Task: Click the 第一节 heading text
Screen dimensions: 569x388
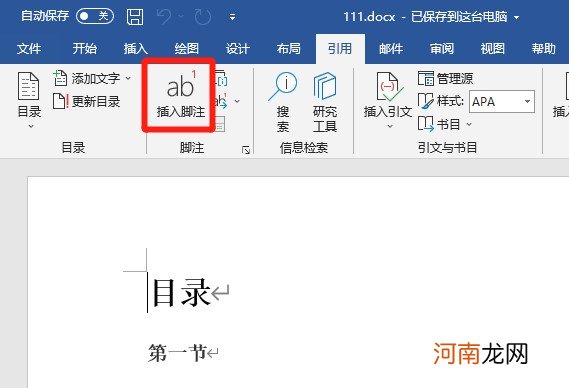Action: tap(177, 353)
